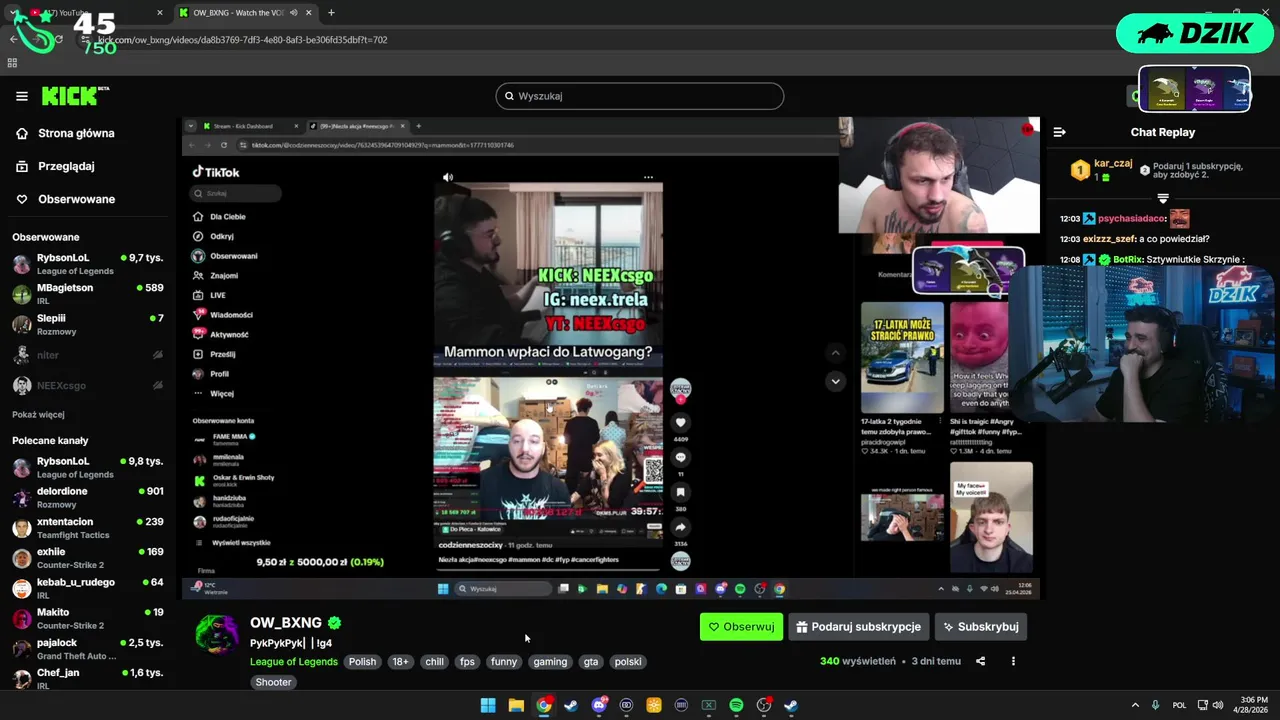Open the browser apps grid bookmark icon

(12, 63)
